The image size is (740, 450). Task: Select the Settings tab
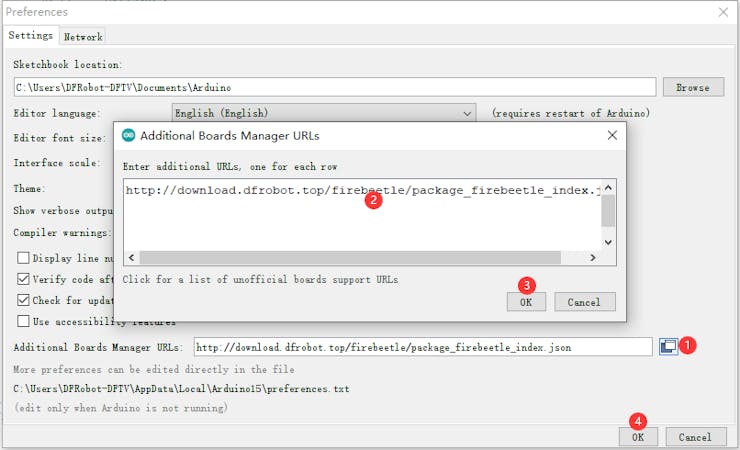(x=31, y=35)
